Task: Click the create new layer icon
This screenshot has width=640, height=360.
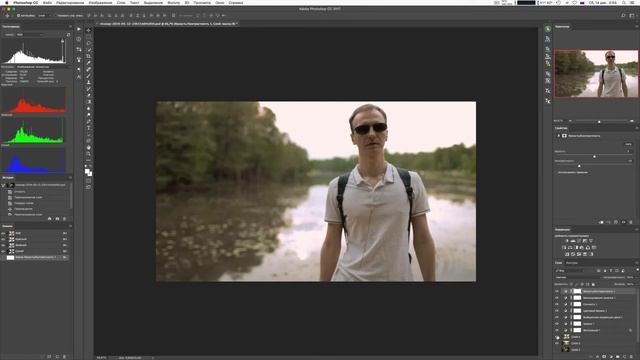Action: (x=624, y=357)
